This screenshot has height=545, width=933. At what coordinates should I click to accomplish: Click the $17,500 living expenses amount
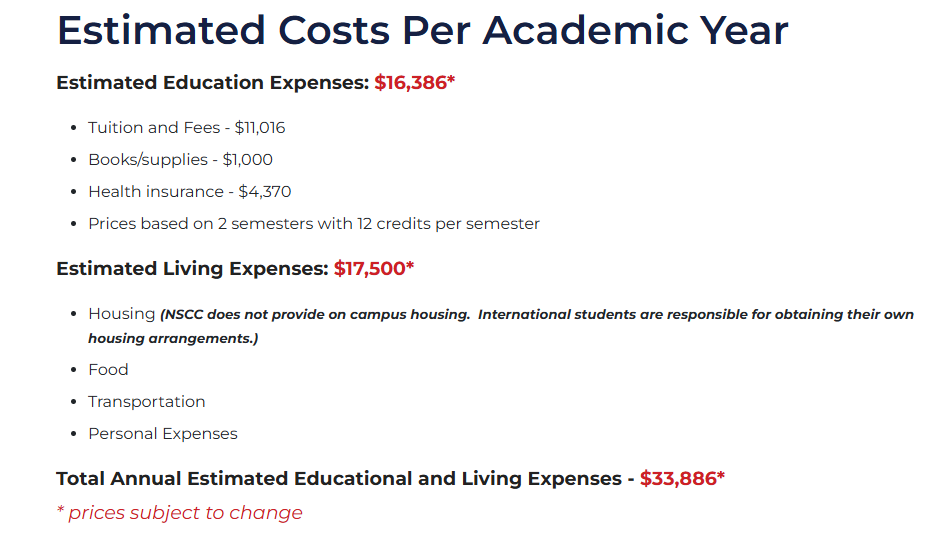(x=374, y=269)
